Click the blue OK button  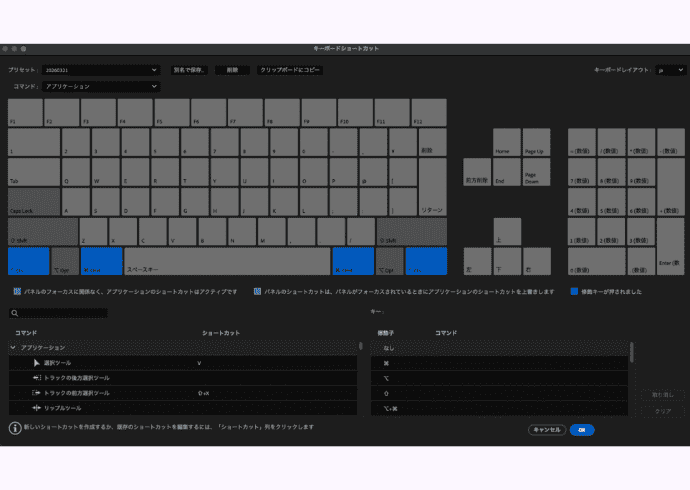click(x=582, y=429)
